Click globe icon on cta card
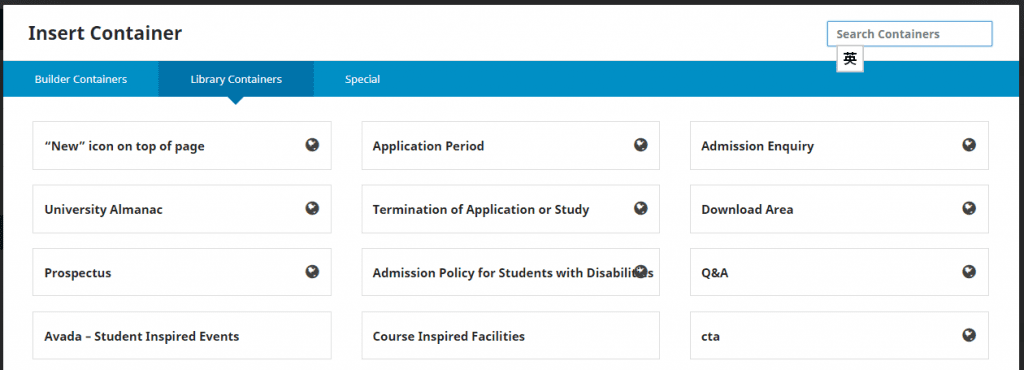The height and width of the screenshot is (370, 1024). click(x=969, y=335)
